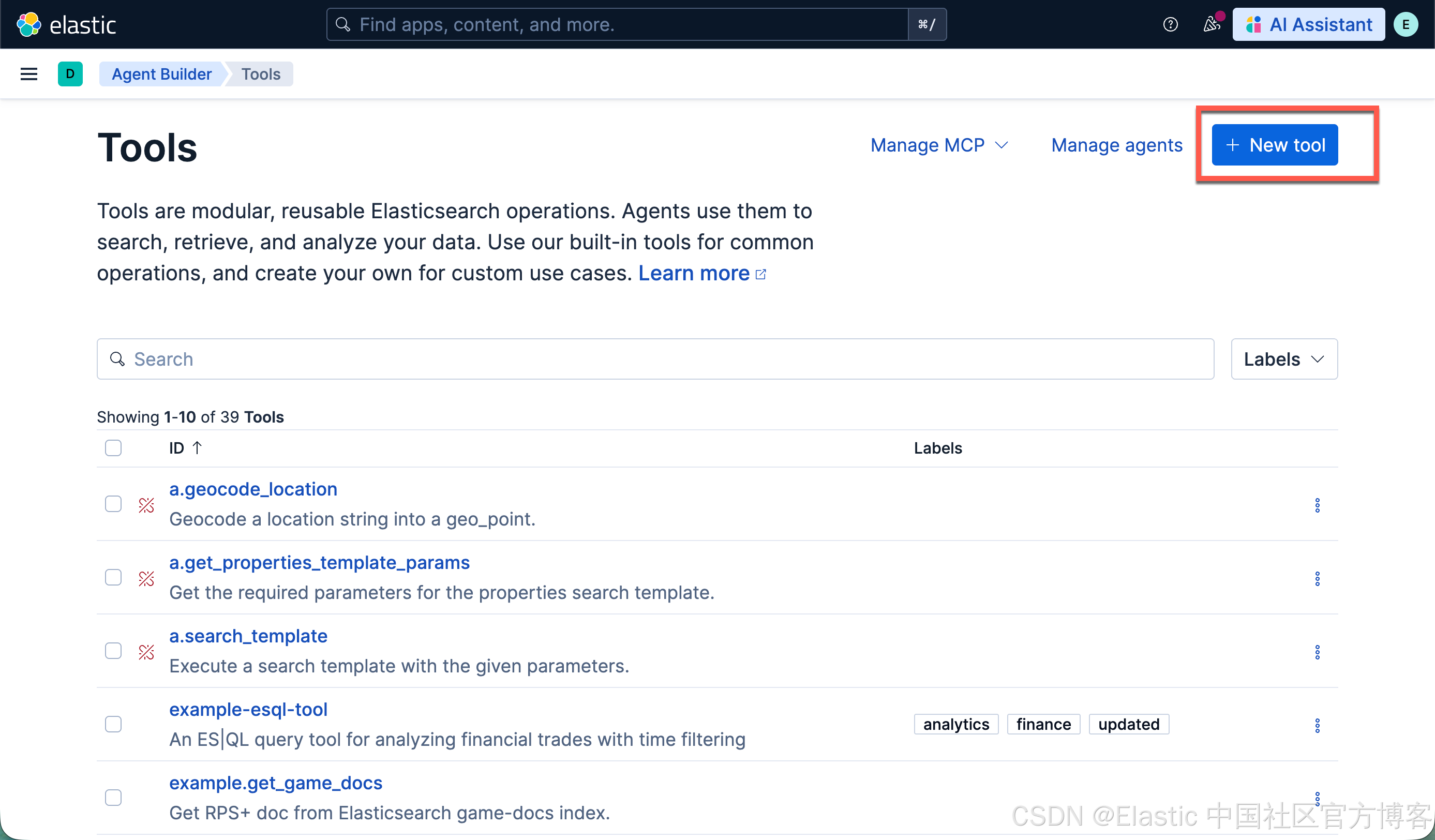Click the New tool button
The image size is (1435, 840).
[x=1275, y=145]
